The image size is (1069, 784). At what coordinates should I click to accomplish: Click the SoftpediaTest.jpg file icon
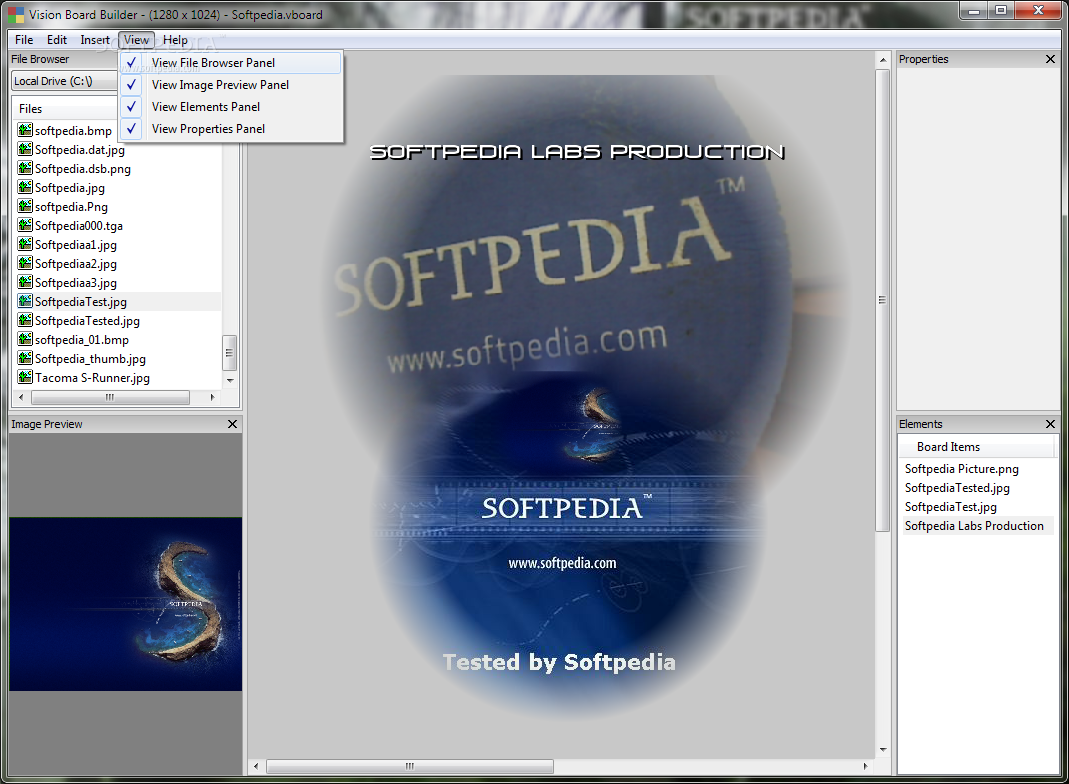coord(25,301)
